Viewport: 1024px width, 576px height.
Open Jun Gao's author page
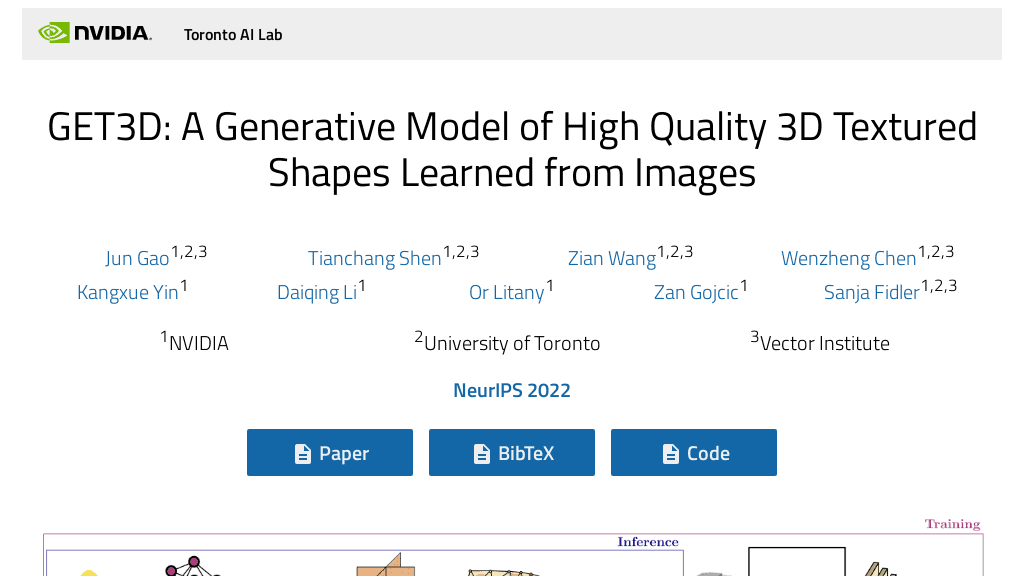[137, 258]
